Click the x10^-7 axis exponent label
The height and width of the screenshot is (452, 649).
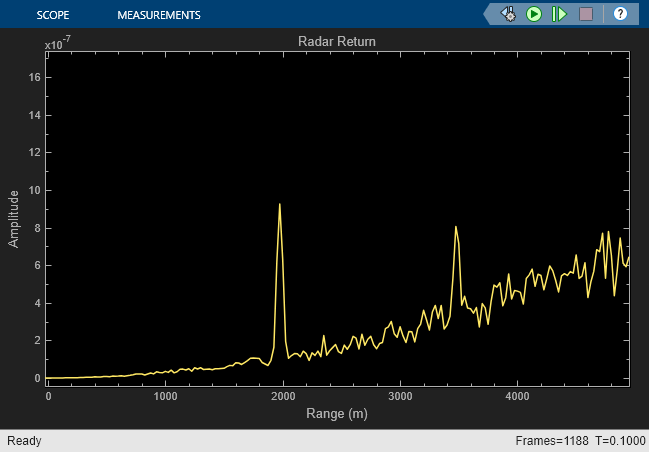click(58, 43)
